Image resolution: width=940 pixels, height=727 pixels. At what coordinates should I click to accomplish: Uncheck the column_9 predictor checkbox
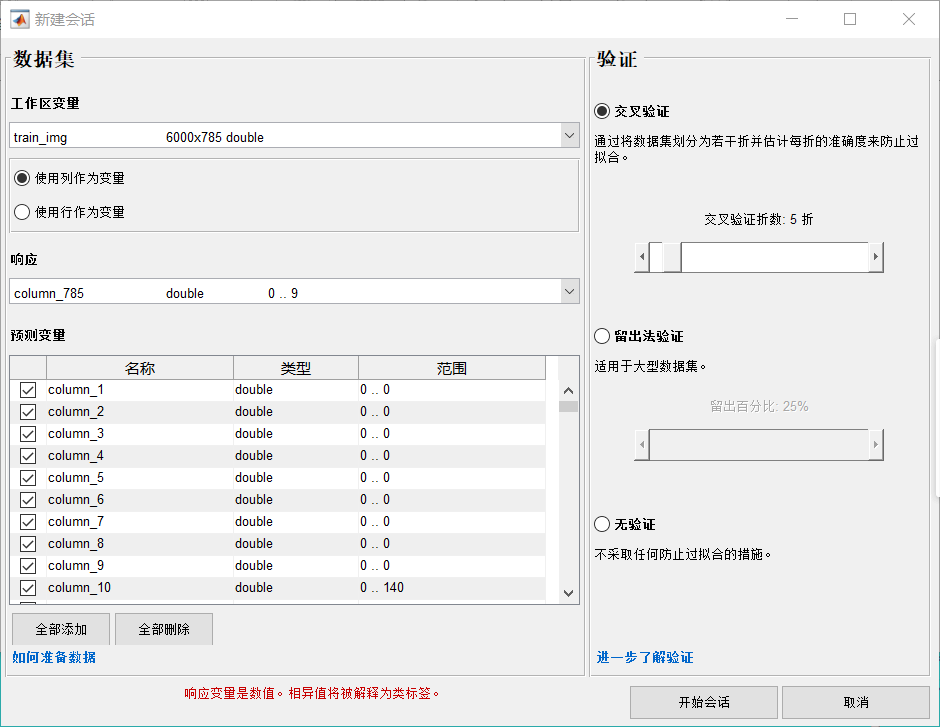coord(28,566)
